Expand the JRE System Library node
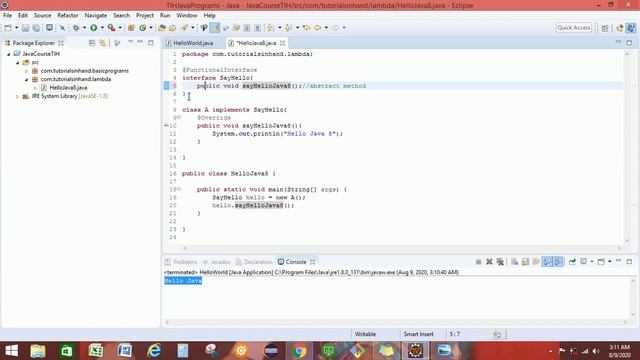 point(18,96)
